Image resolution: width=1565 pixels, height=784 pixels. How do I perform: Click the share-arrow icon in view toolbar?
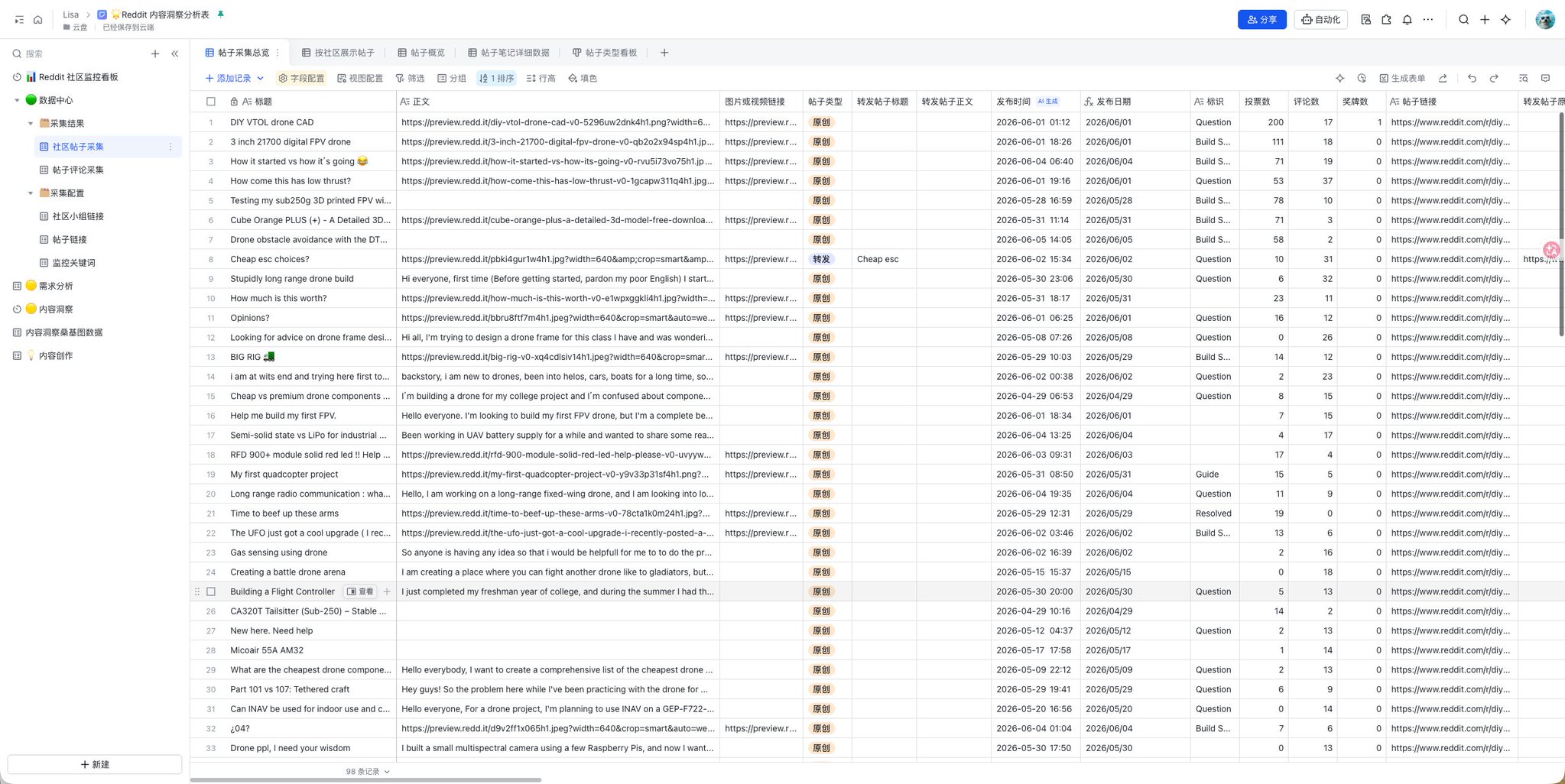1443,78
